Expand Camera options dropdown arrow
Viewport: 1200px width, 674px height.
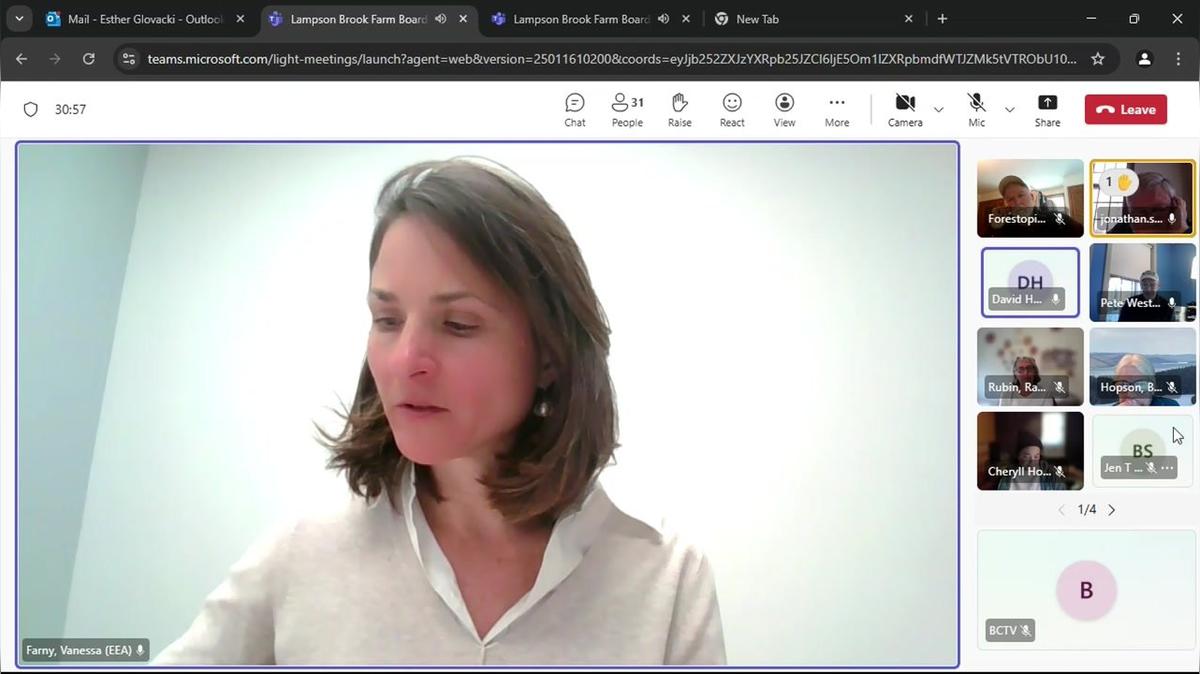[938, 110]
